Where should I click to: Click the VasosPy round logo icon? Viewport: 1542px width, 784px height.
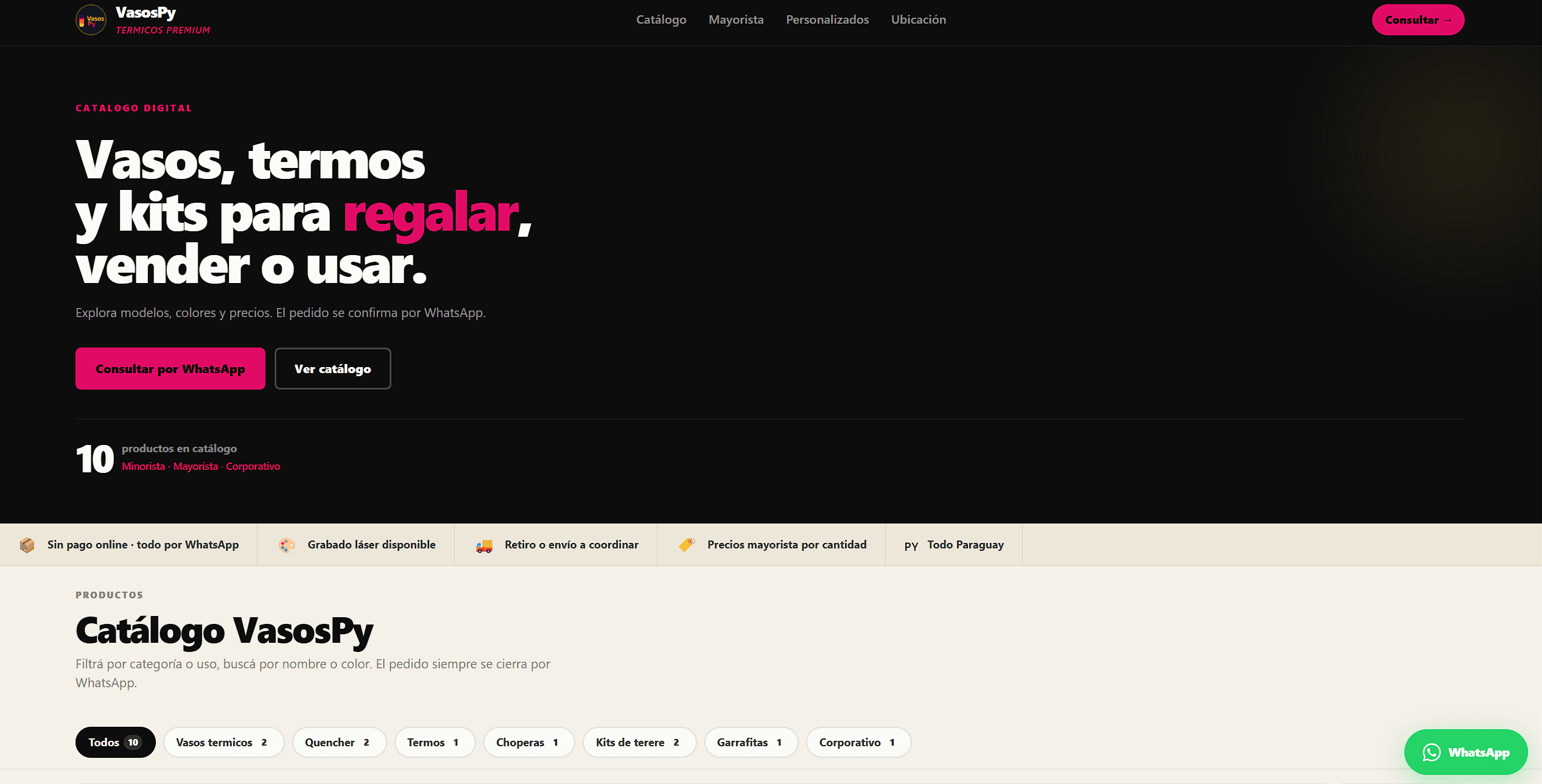pyautogui.click(x=91, y=20)
